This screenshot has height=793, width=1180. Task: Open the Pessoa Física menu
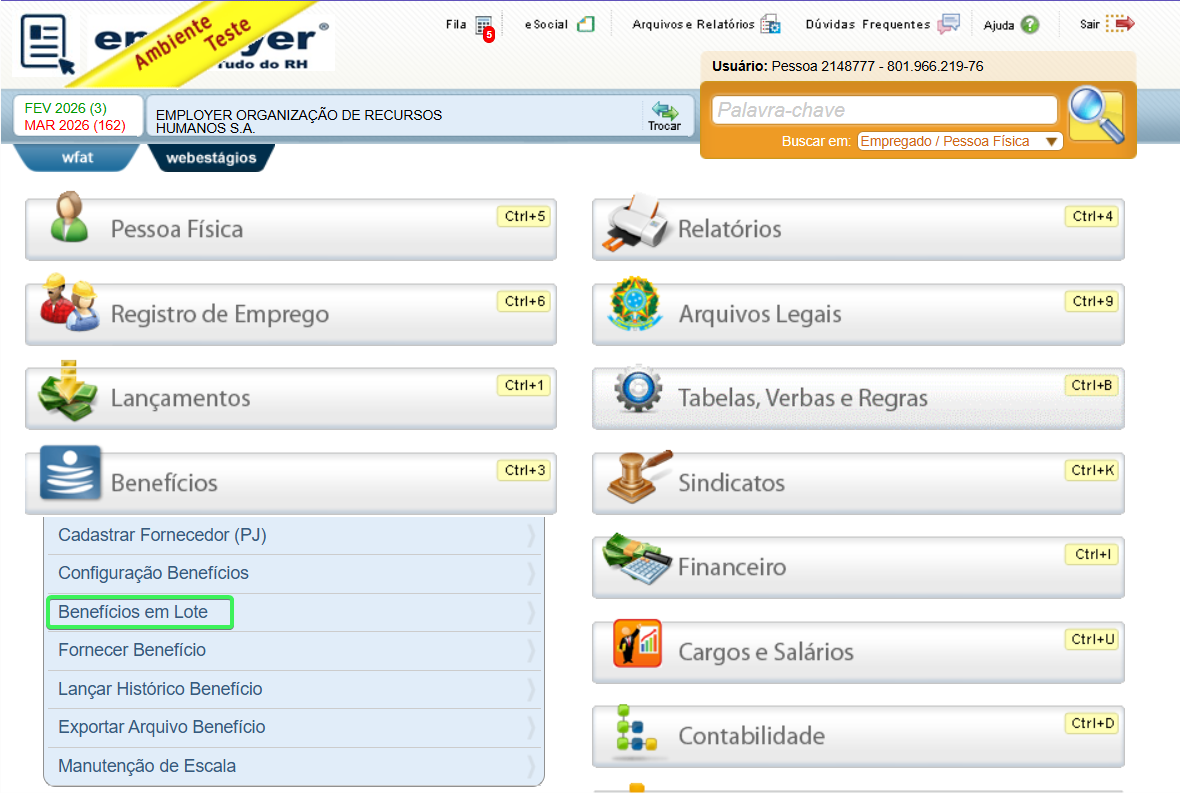(x=290, y=229)
